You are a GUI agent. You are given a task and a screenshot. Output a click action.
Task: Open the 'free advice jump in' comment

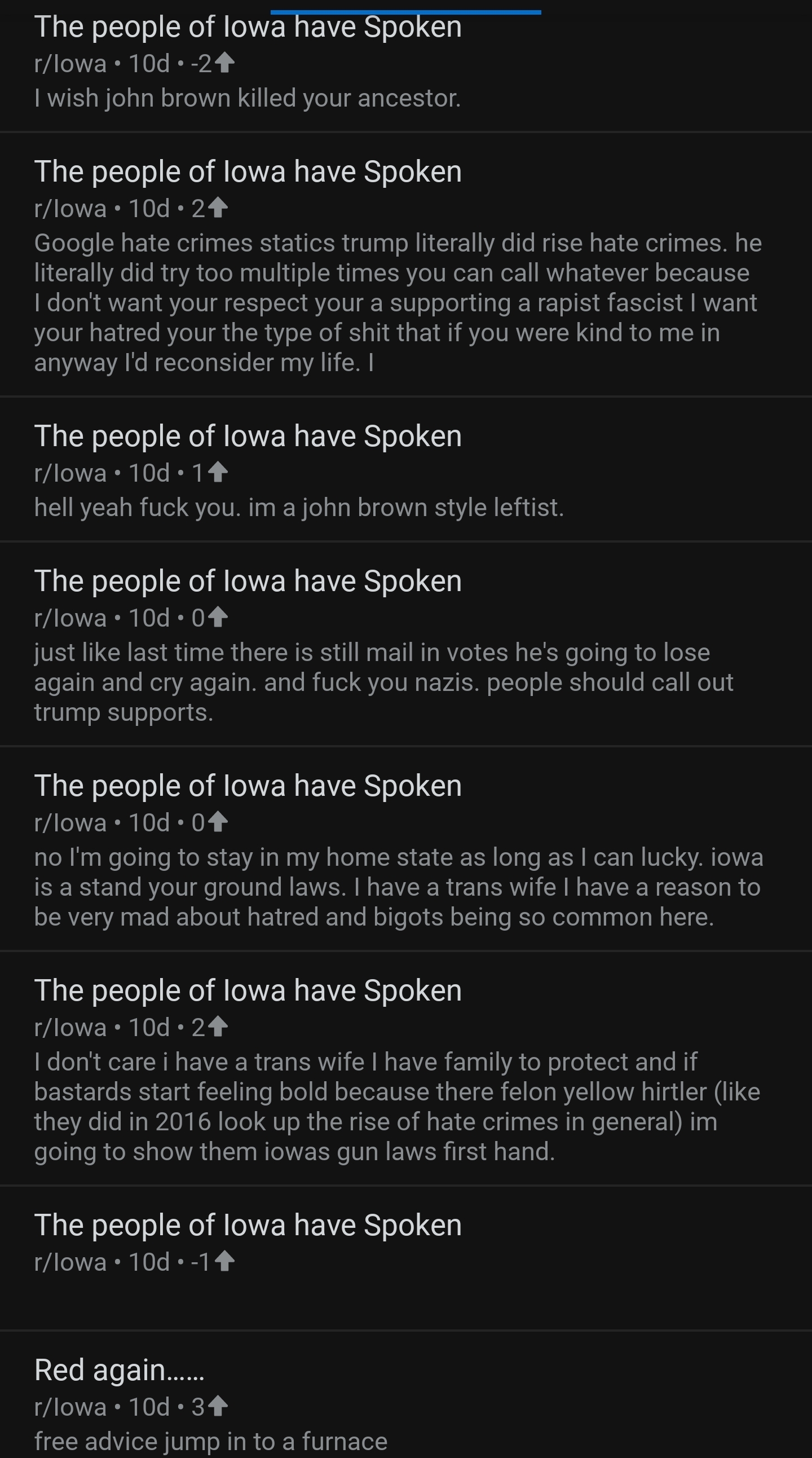210,1441
